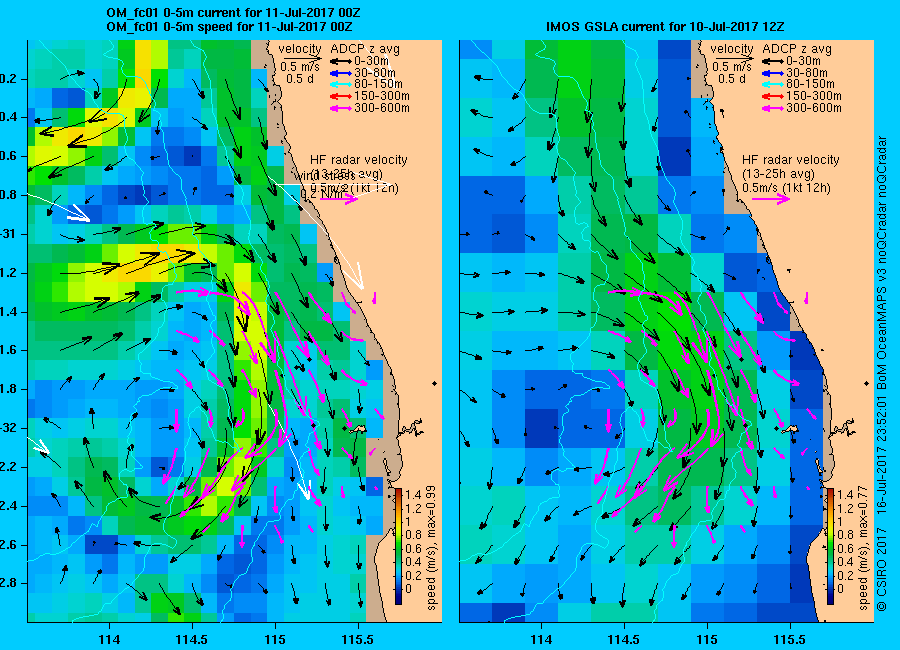Click the red 150-300m arrow in left legend

click(x=341, y=96)
